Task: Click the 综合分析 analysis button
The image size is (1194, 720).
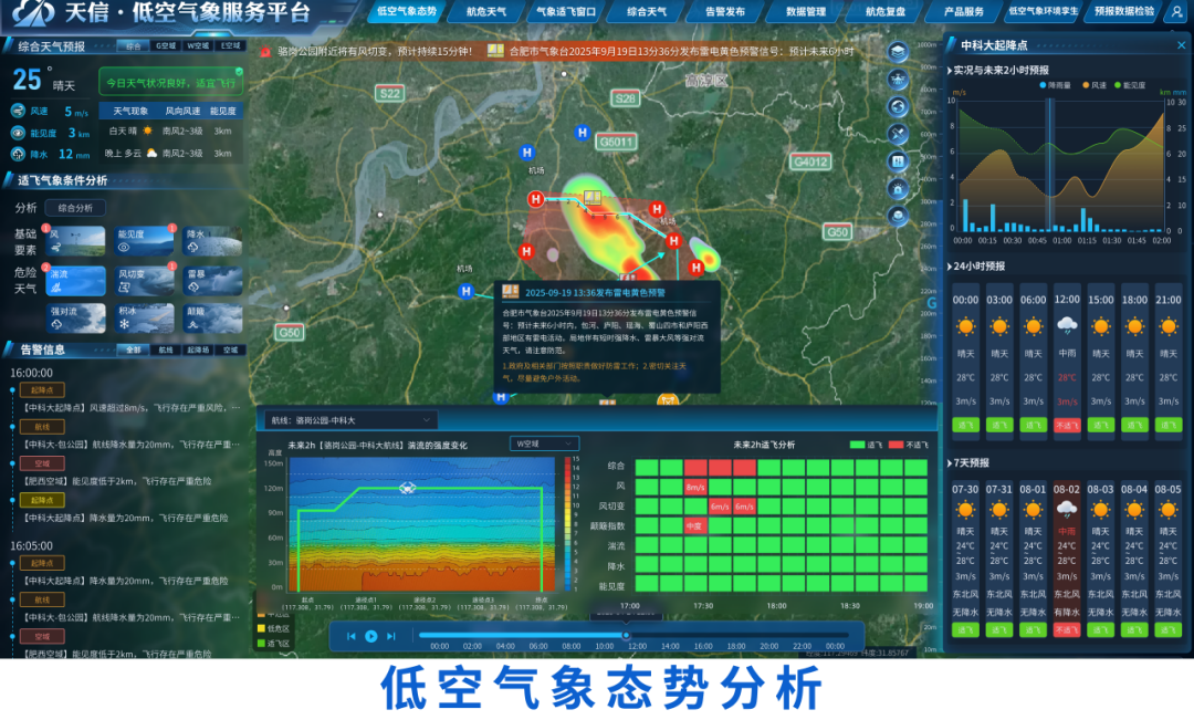Action: (x=75, y=208)
